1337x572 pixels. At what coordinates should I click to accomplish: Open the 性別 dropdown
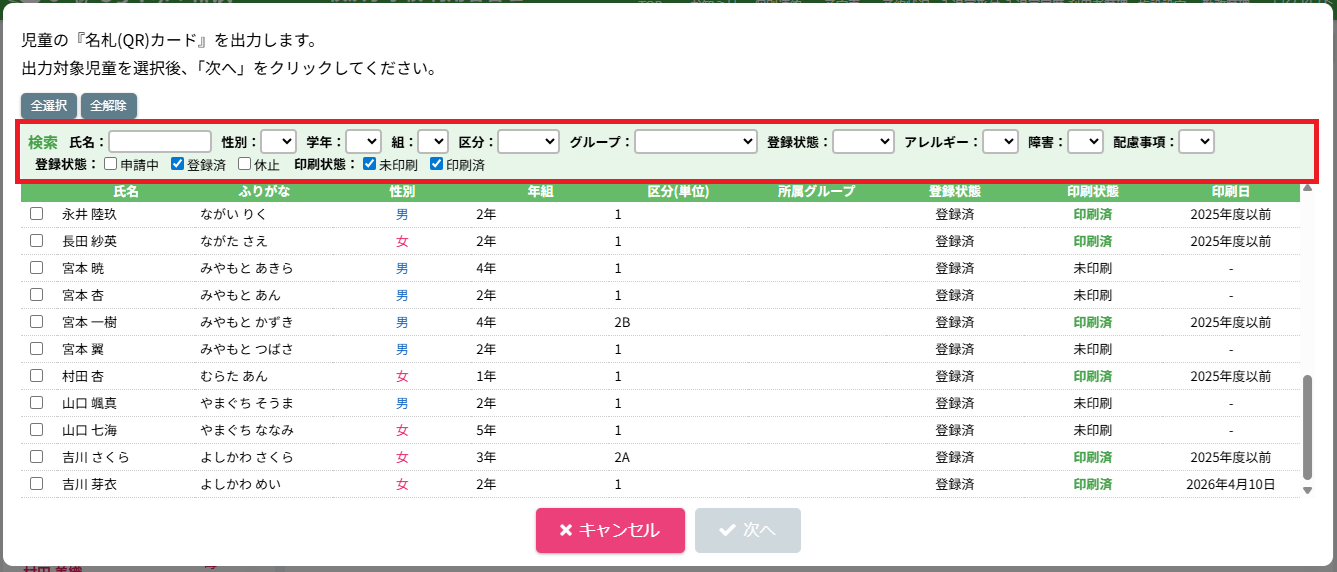[x=278, y=142]
